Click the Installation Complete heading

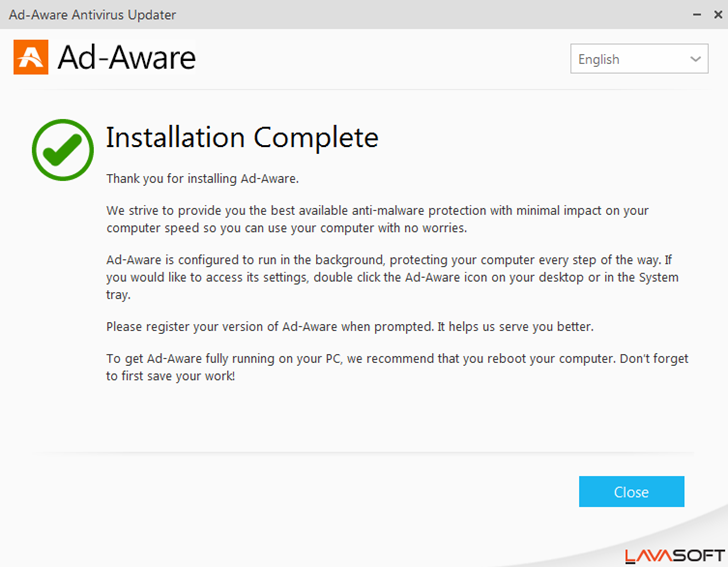coord(242,137)
